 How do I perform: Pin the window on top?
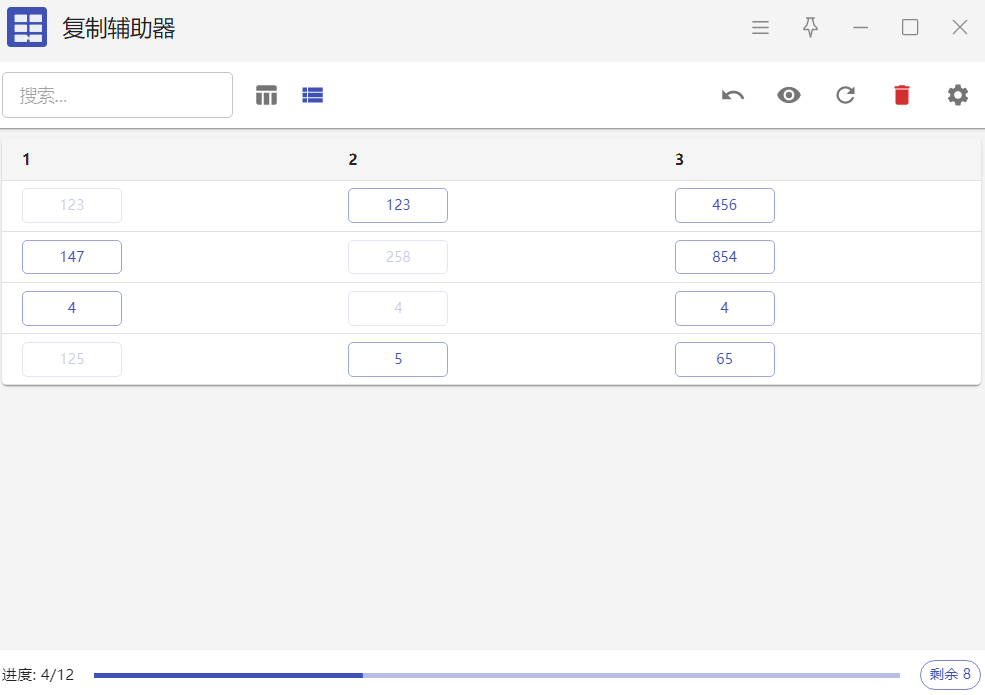(x=811, y=28)
